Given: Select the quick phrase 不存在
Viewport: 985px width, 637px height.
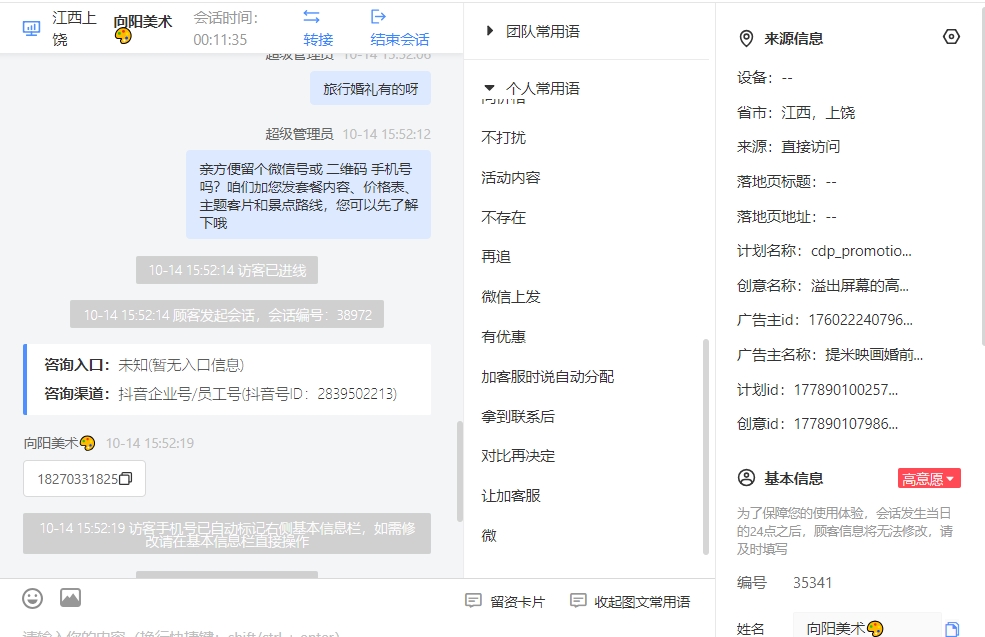Looking at the screenshot, I should pos(503,217).
